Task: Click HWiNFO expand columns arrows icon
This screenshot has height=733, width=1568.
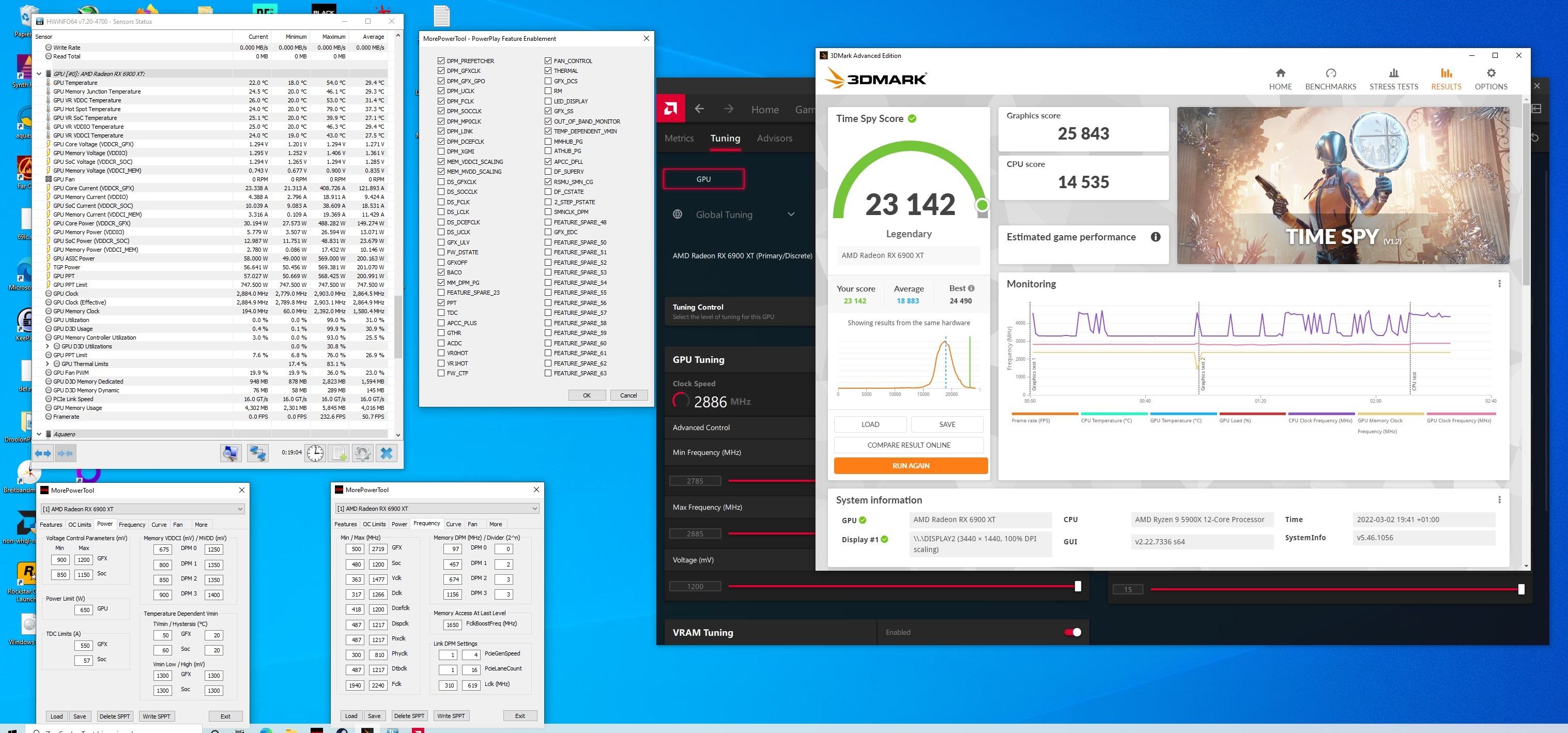Action: 42,453
